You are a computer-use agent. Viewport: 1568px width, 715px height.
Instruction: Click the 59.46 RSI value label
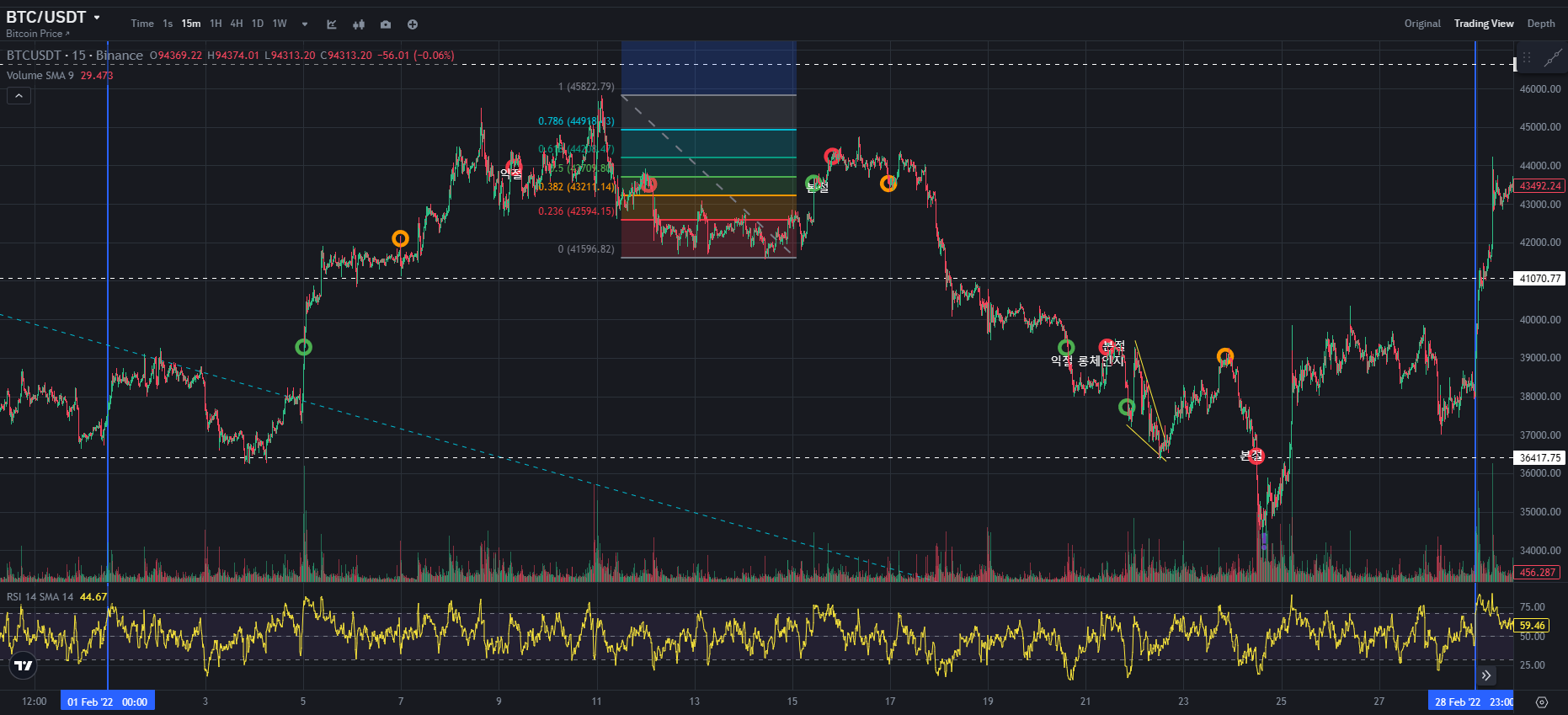click(1532, 626)
